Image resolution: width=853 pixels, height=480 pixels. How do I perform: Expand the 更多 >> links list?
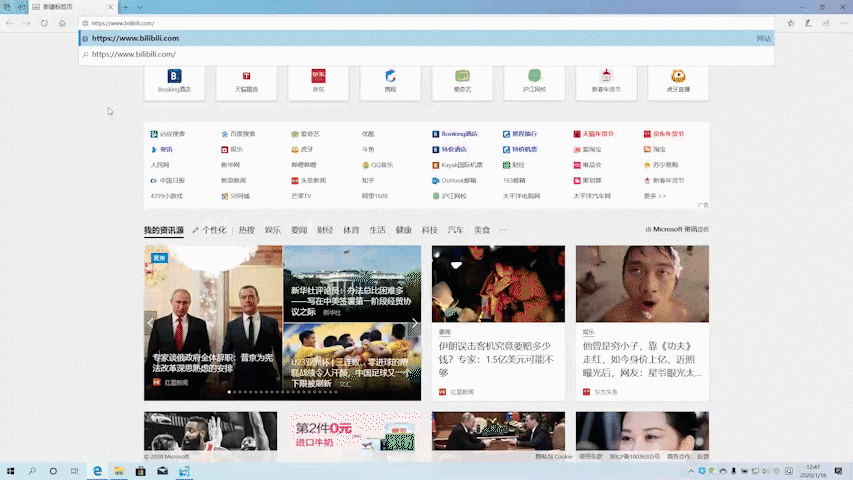[x=655, y=196]
